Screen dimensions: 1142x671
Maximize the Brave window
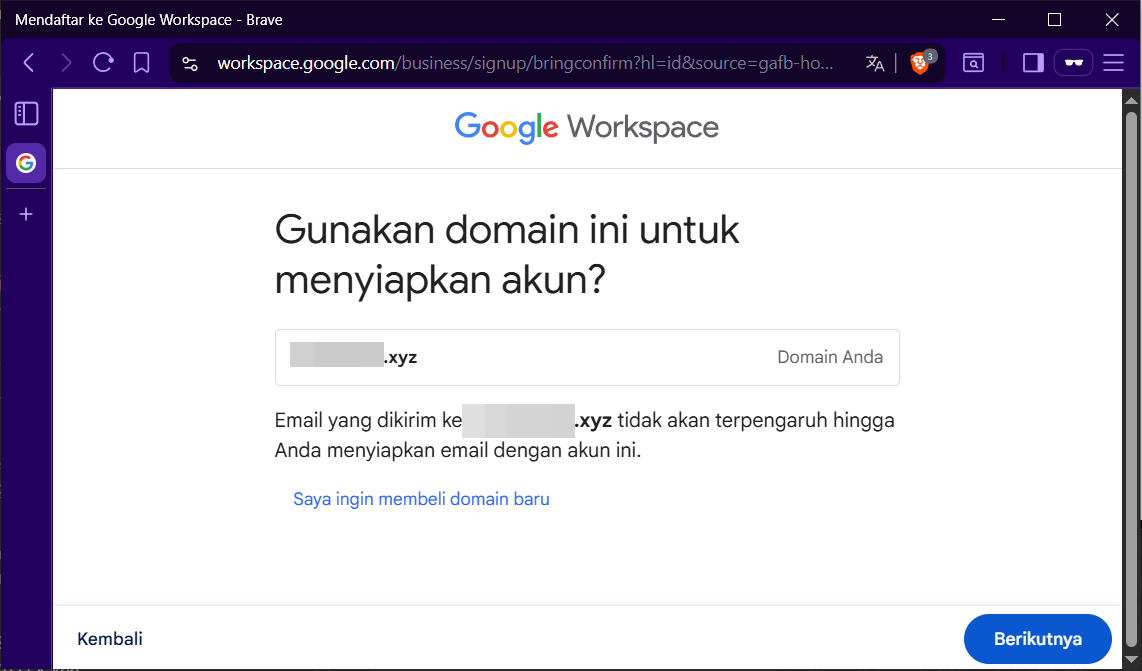point(1054,20)
